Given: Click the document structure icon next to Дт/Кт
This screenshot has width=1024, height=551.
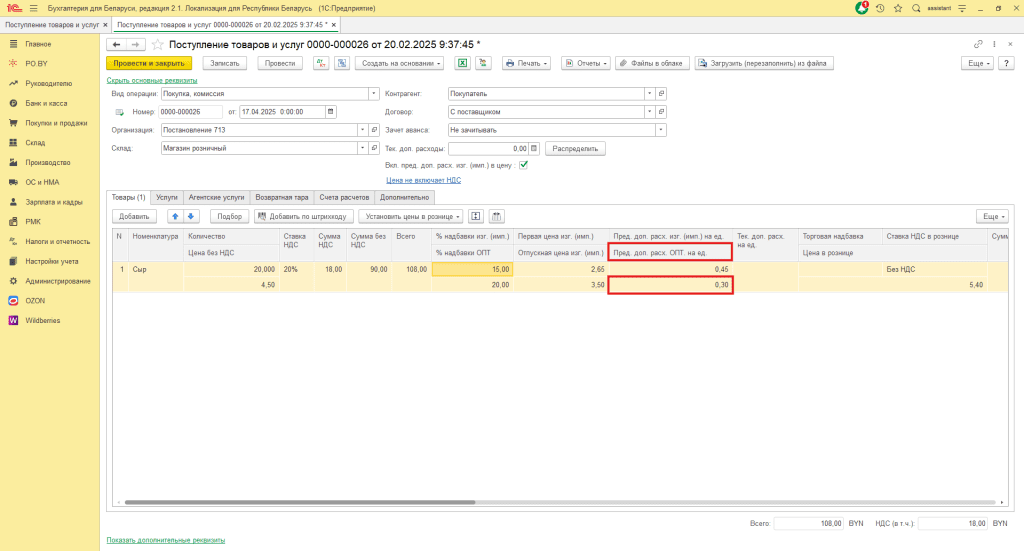Looking at the screenshot, I should tap(342, 63).
